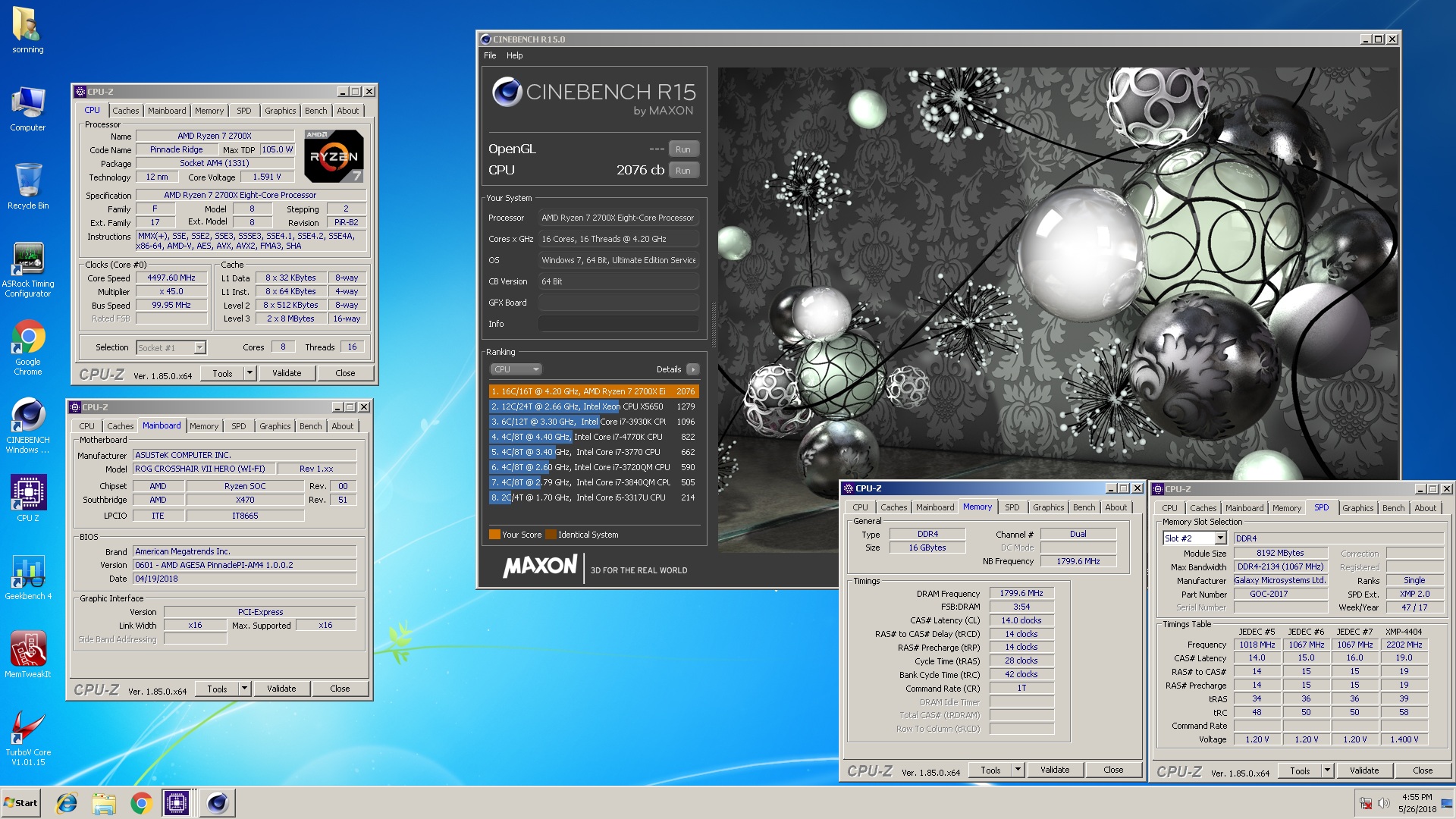
Task: Select Cinebench taskbar button
Action: [218, 803]
